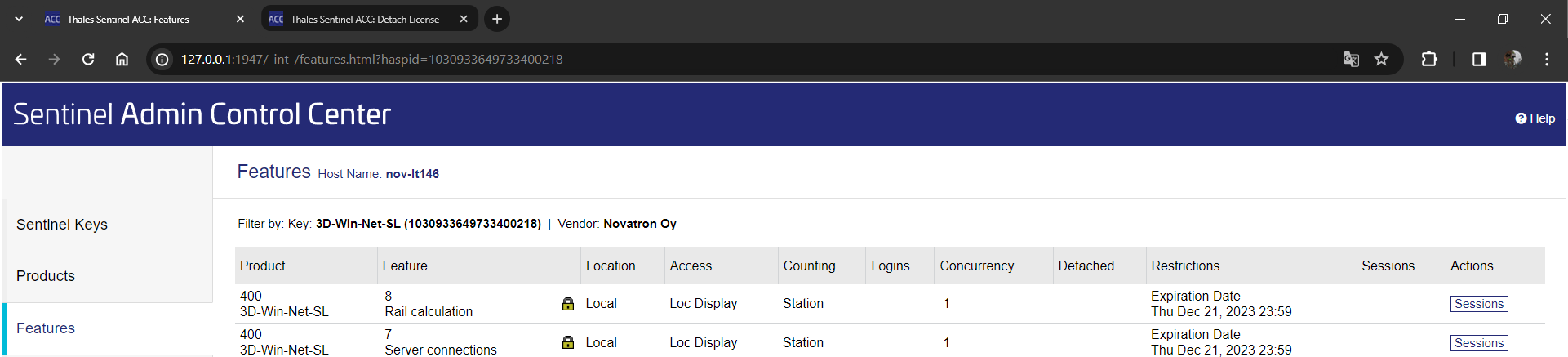1568x357 pixels.
Task: Open Products page in the sidebar
Action: pos(46,276)
